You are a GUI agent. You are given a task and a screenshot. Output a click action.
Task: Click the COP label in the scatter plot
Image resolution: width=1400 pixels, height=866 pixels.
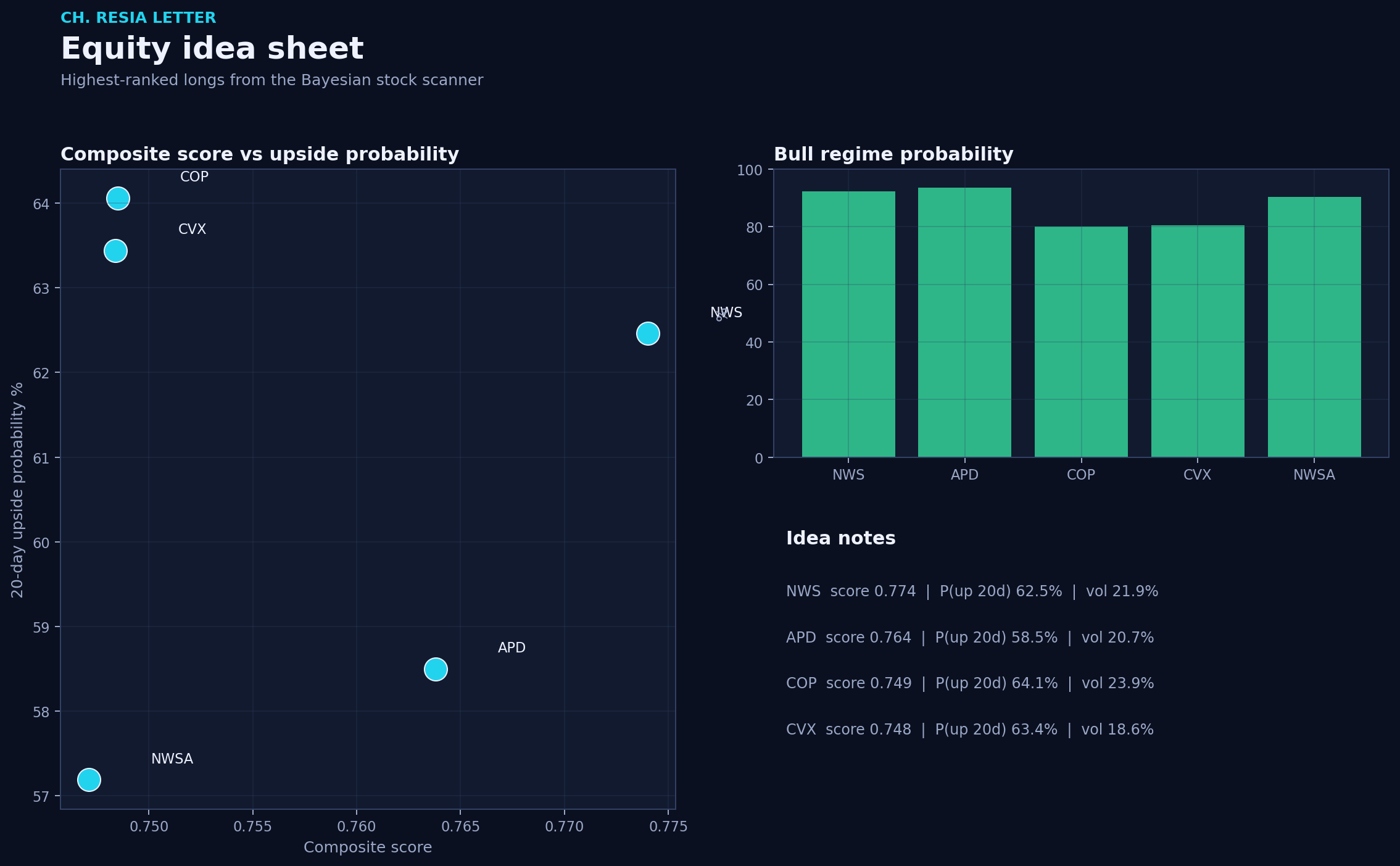194,177
